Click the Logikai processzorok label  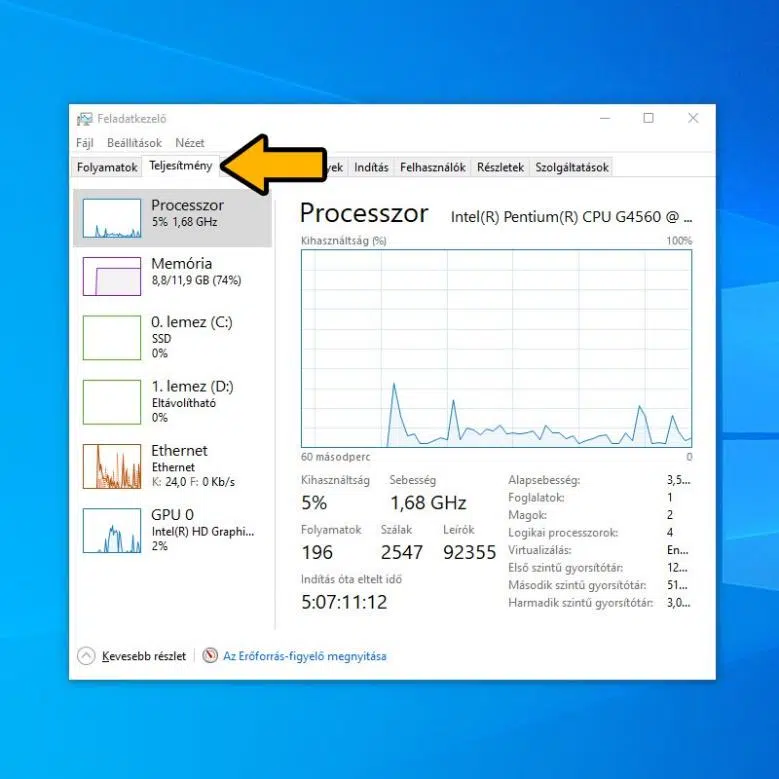[563, 533]
